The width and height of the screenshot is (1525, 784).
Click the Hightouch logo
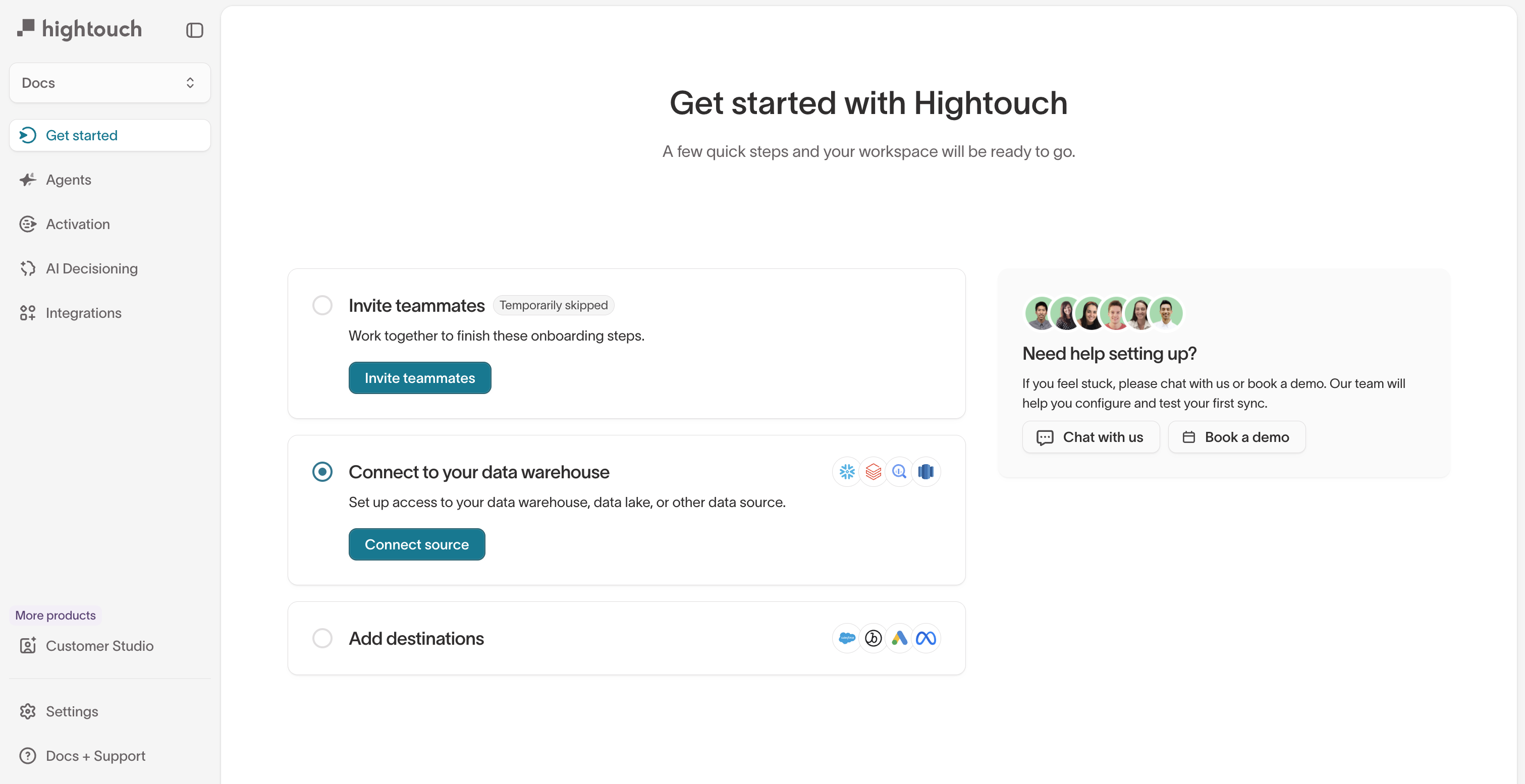(x=80, y=28)
